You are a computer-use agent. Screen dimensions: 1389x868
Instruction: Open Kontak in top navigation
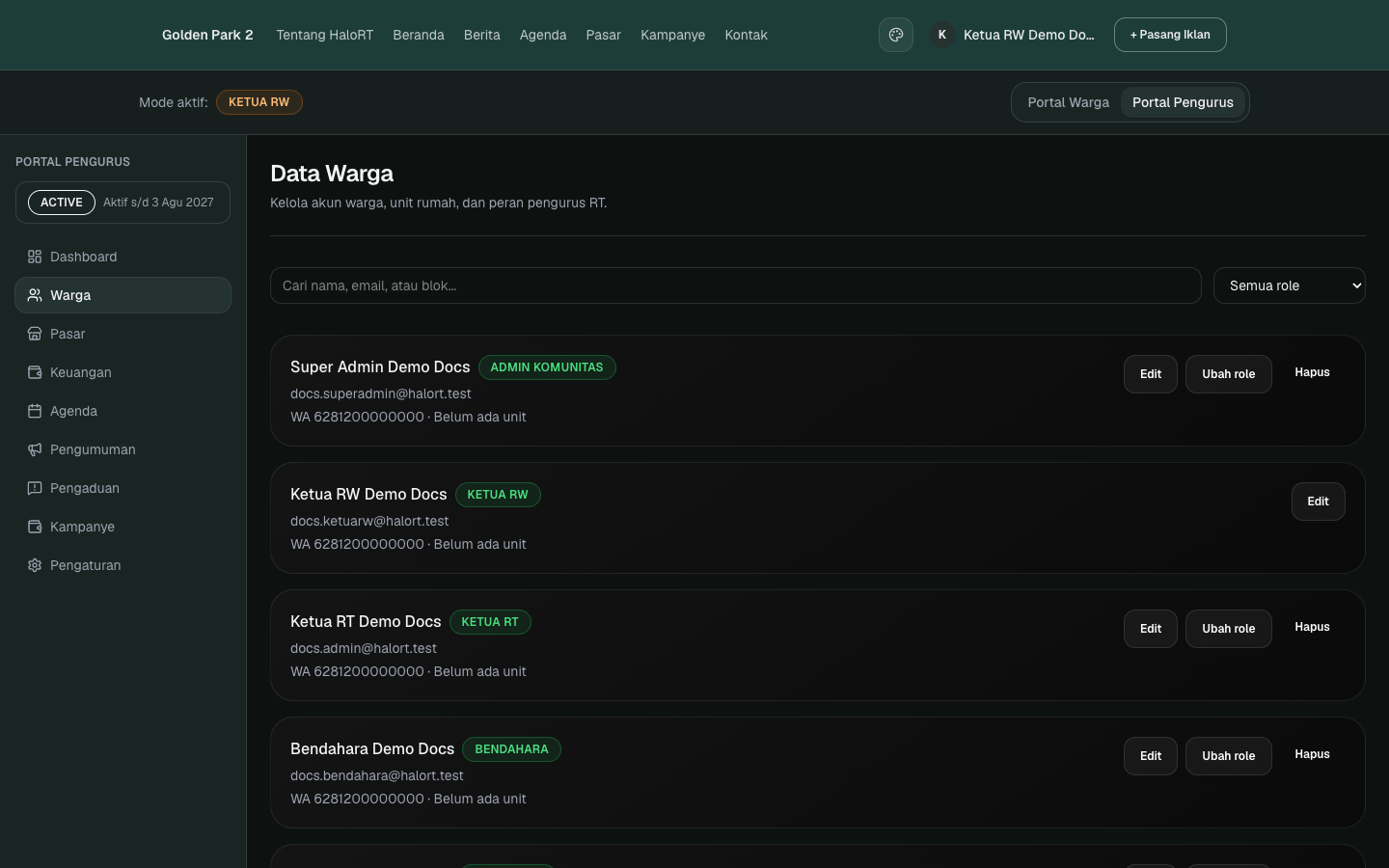pos(747,35)
